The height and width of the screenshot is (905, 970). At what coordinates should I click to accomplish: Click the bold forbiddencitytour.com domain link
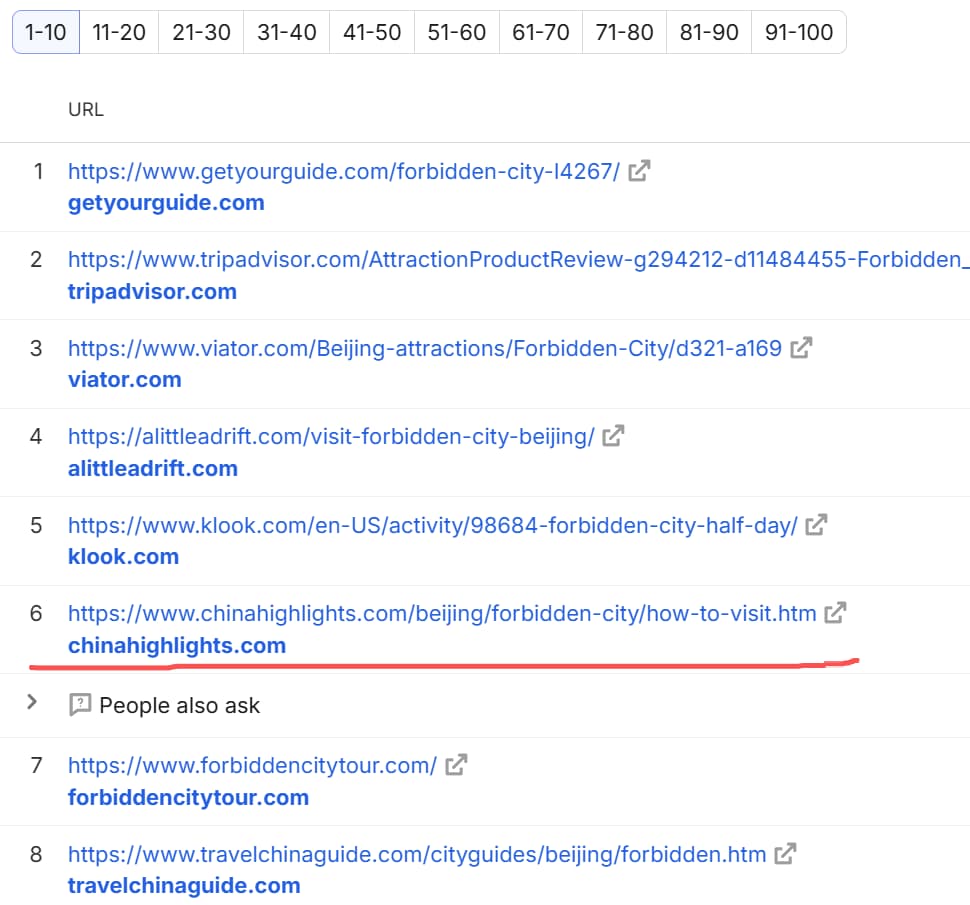point(189,797)
